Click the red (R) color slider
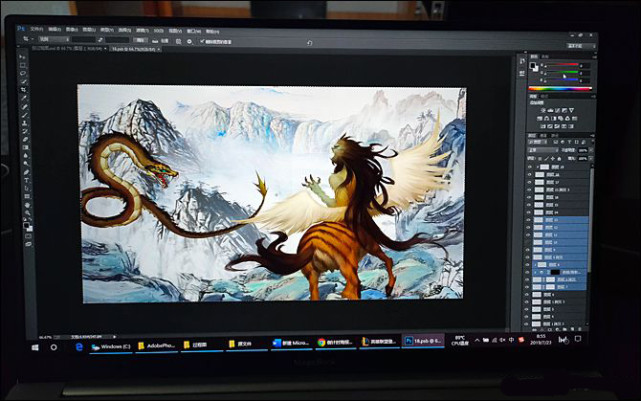 562,64
